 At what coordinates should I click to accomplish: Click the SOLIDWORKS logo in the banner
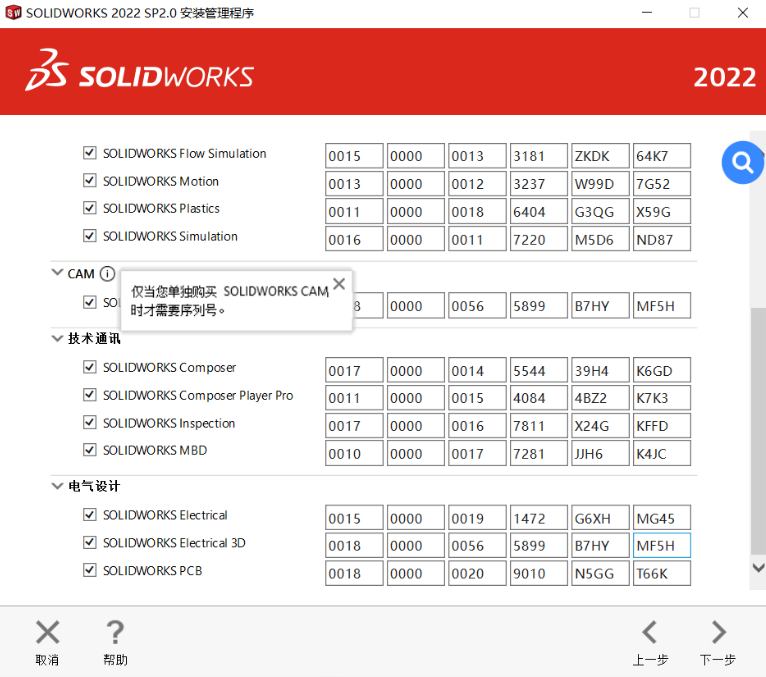[140, 71]
